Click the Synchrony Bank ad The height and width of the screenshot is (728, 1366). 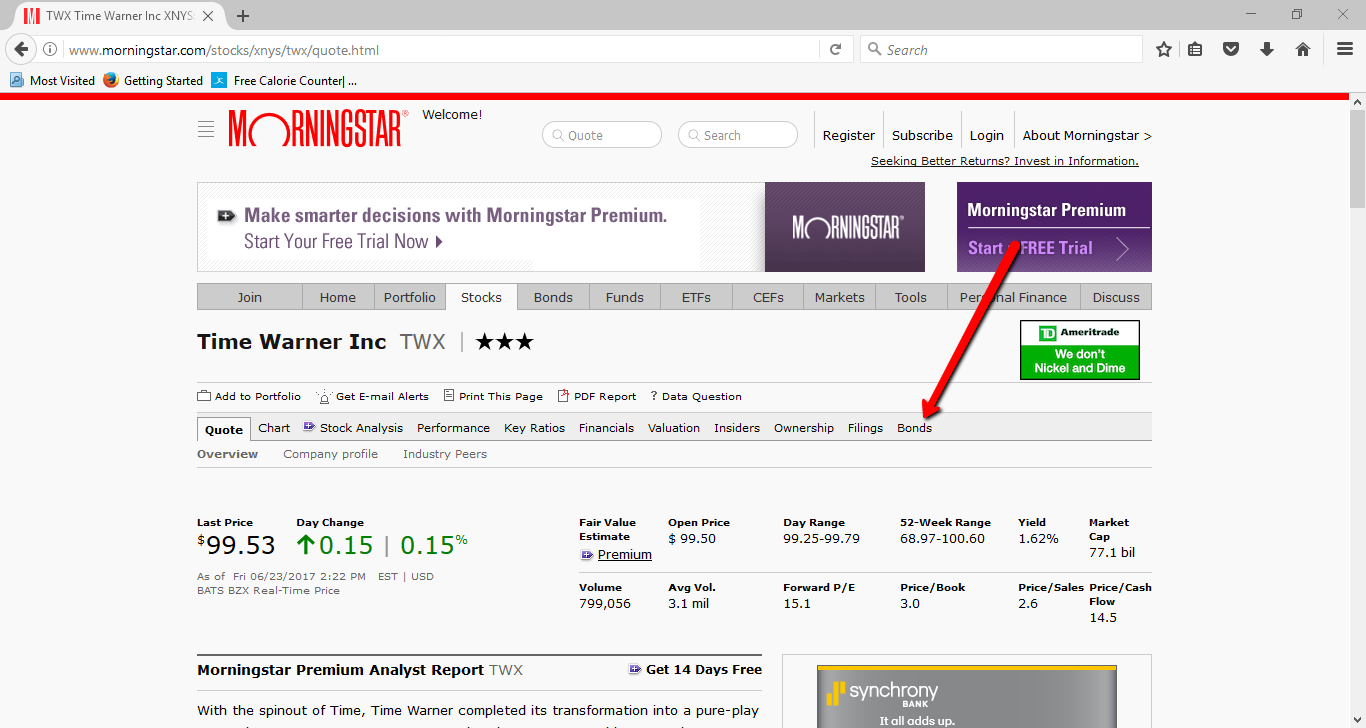click(966, 696)
